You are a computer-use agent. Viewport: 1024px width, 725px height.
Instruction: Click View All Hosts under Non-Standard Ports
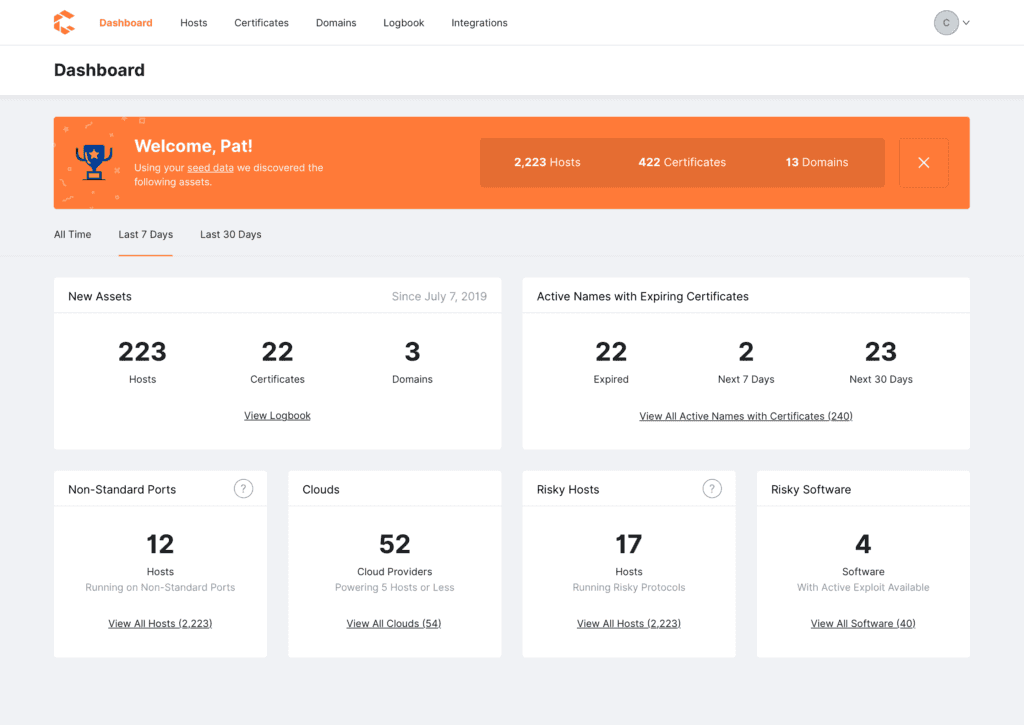coord(160,624)
